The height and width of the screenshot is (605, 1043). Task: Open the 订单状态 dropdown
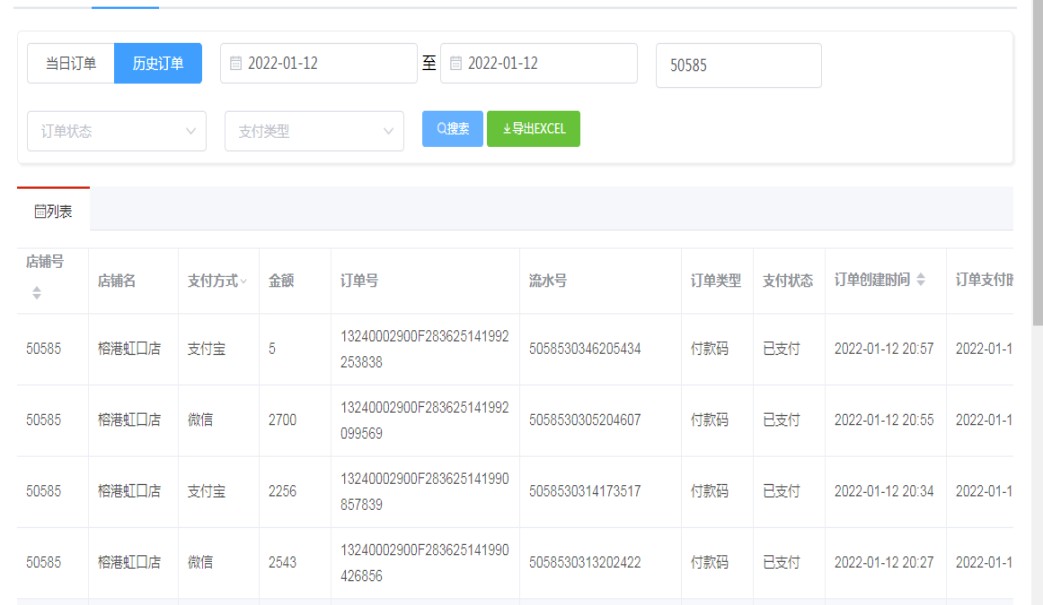pyautogui.click(x=116, y=130)
